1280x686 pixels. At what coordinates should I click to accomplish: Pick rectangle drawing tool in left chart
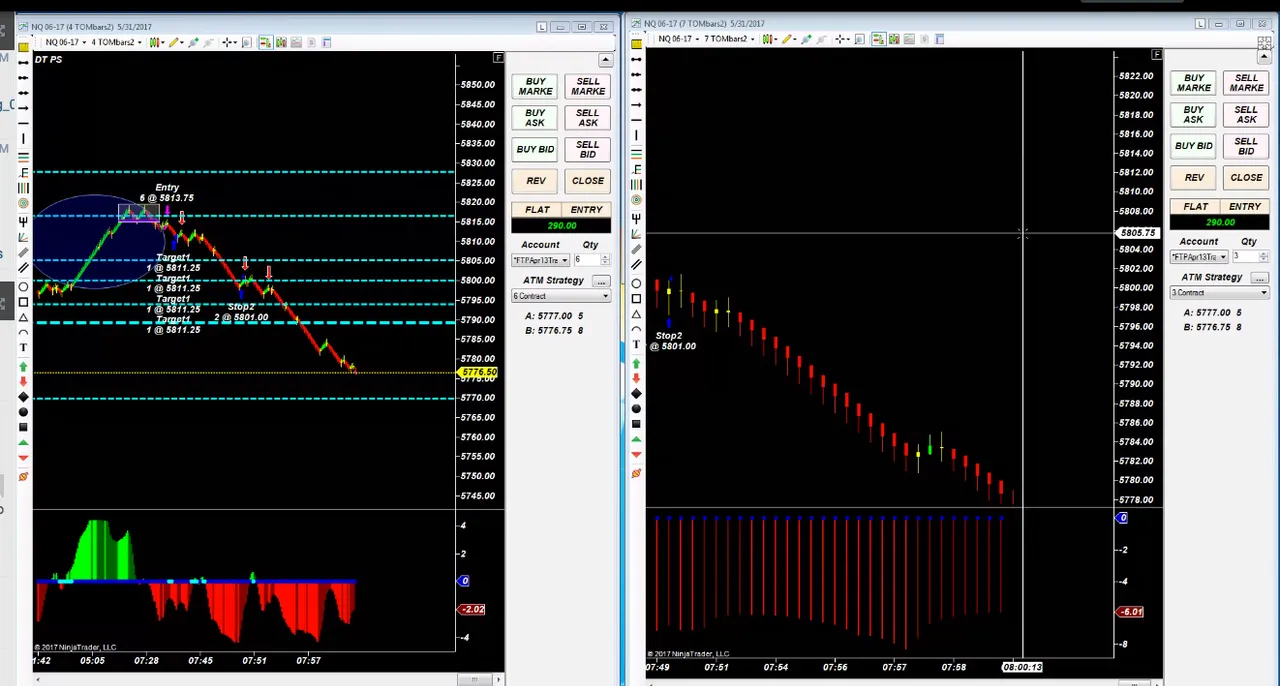click(x=24, y=301)
